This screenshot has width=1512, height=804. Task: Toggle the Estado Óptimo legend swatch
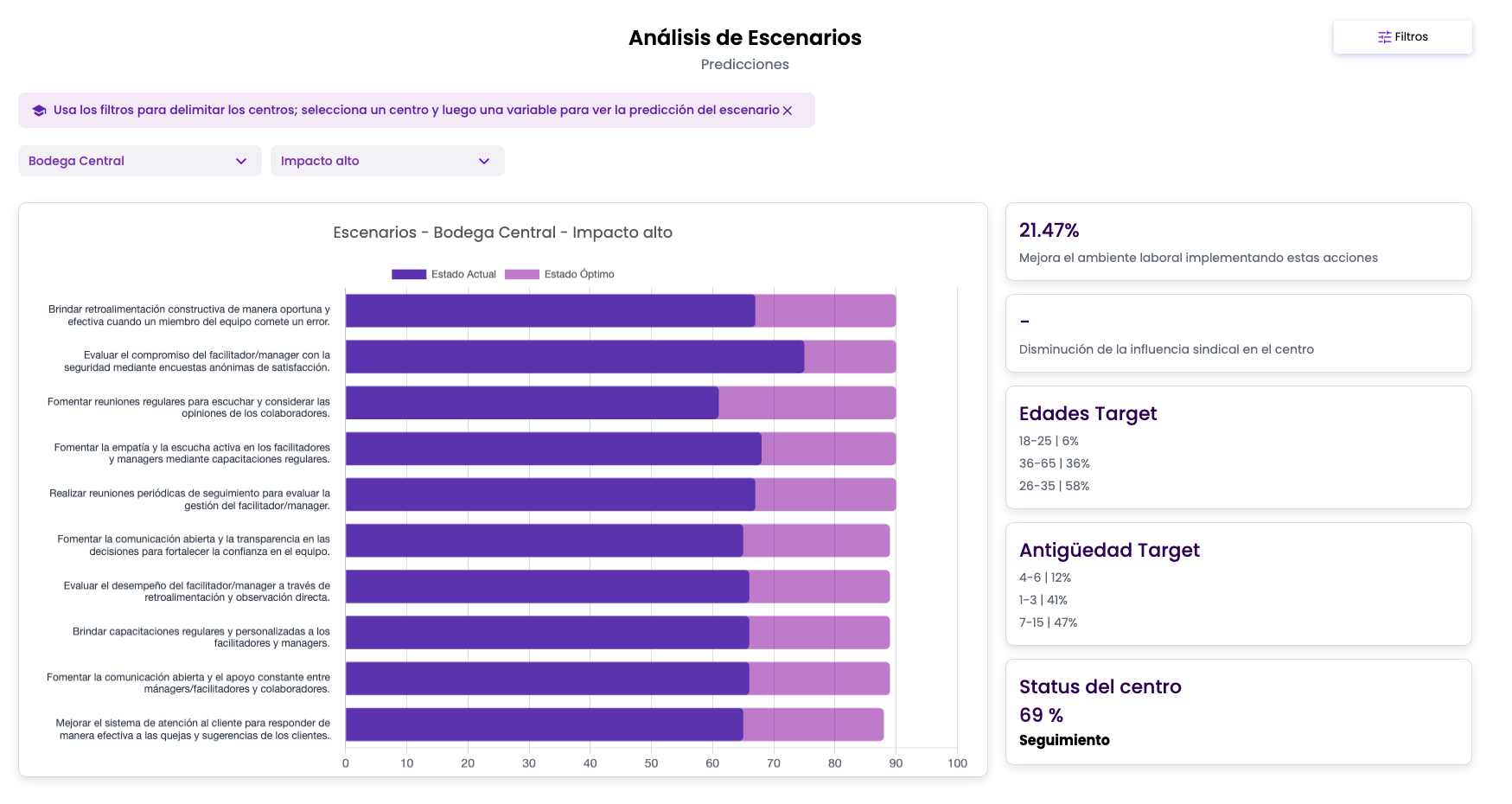point(522,274)
